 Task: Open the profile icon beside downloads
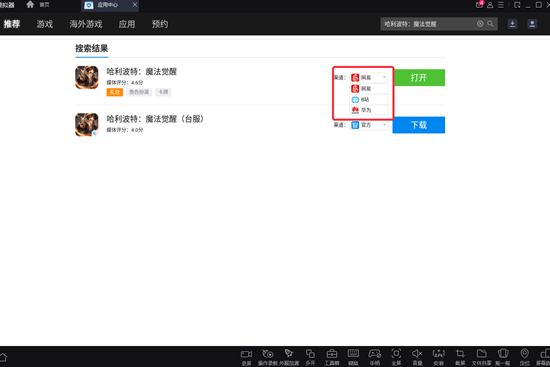(x=532, y=24)
